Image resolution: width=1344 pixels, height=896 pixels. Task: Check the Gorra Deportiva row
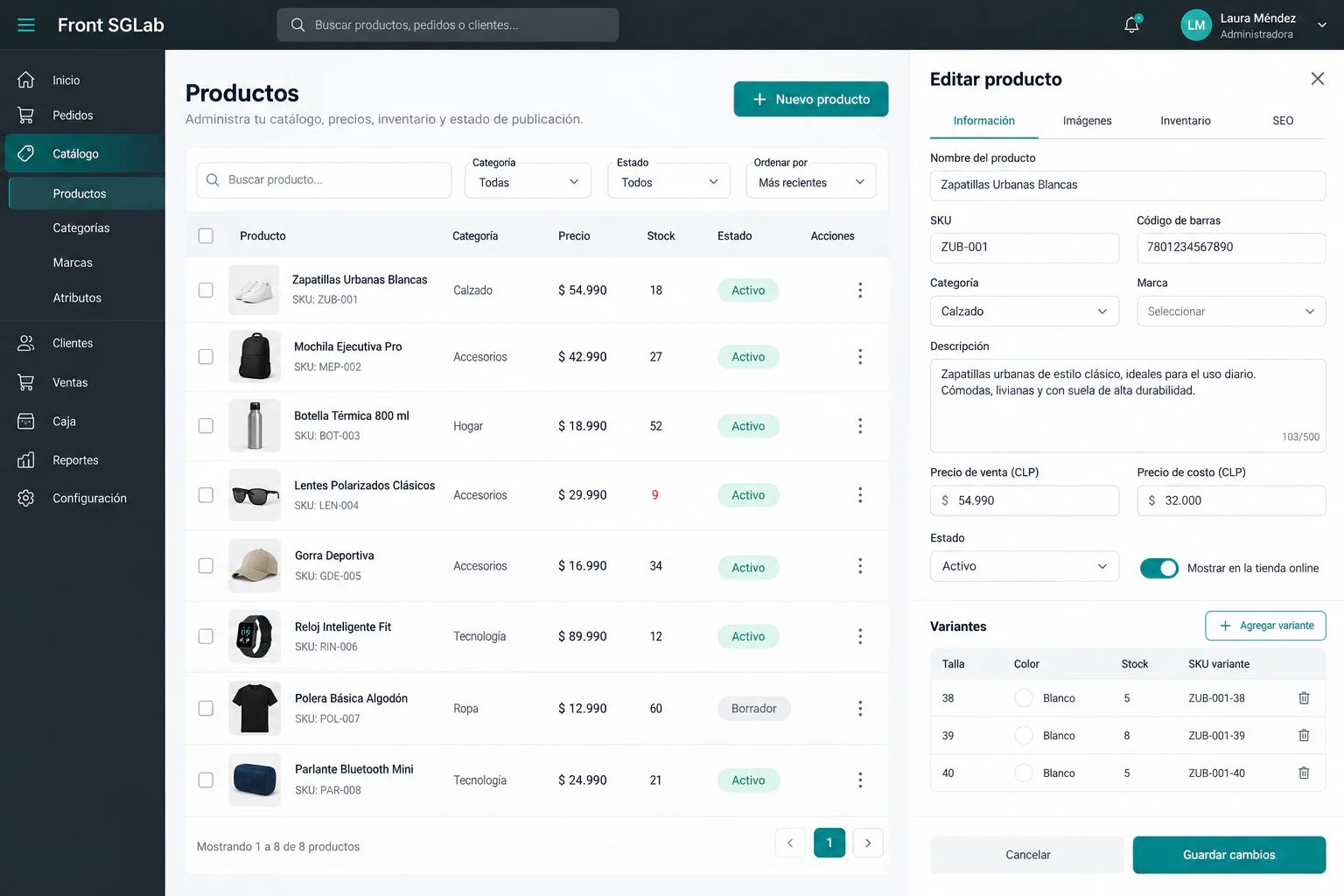tap(206, 566)
